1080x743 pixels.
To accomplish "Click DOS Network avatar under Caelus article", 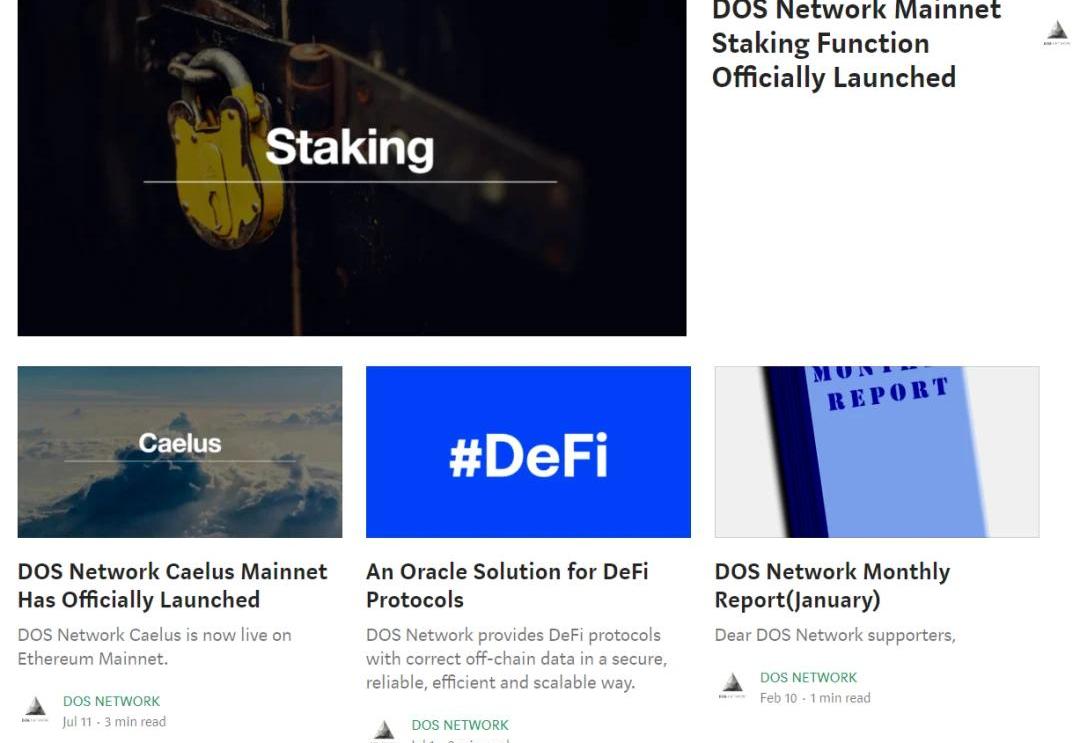I will pyautogui.click(x=35, y=710).
